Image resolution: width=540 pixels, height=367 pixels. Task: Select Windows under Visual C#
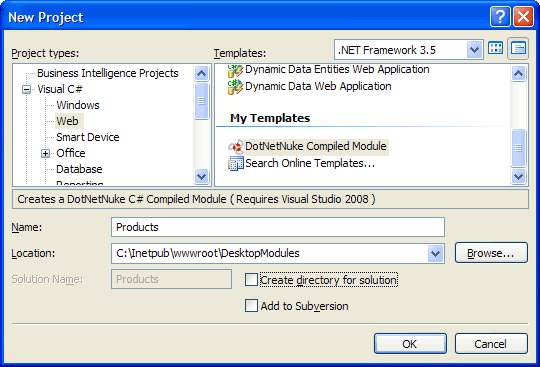point(78,105)
